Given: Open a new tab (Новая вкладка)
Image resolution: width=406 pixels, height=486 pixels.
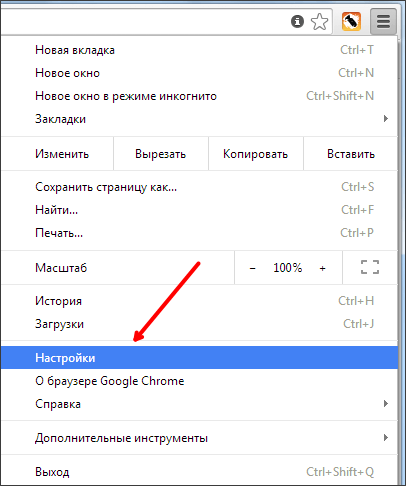Looking at the screenshot, I should 199,50.
